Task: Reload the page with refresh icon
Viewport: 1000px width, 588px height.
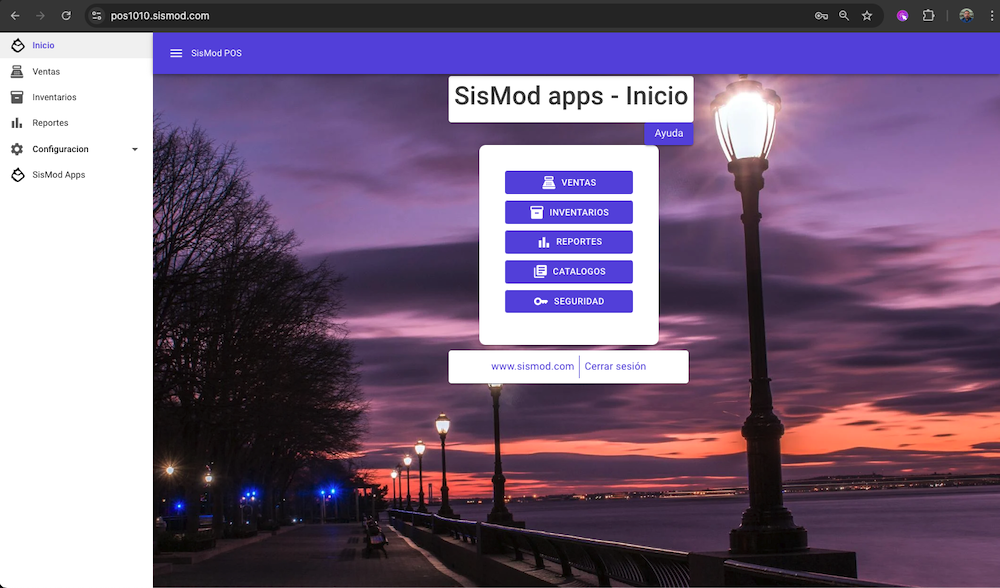Action: pyautogui.click(x=66, y=16)
